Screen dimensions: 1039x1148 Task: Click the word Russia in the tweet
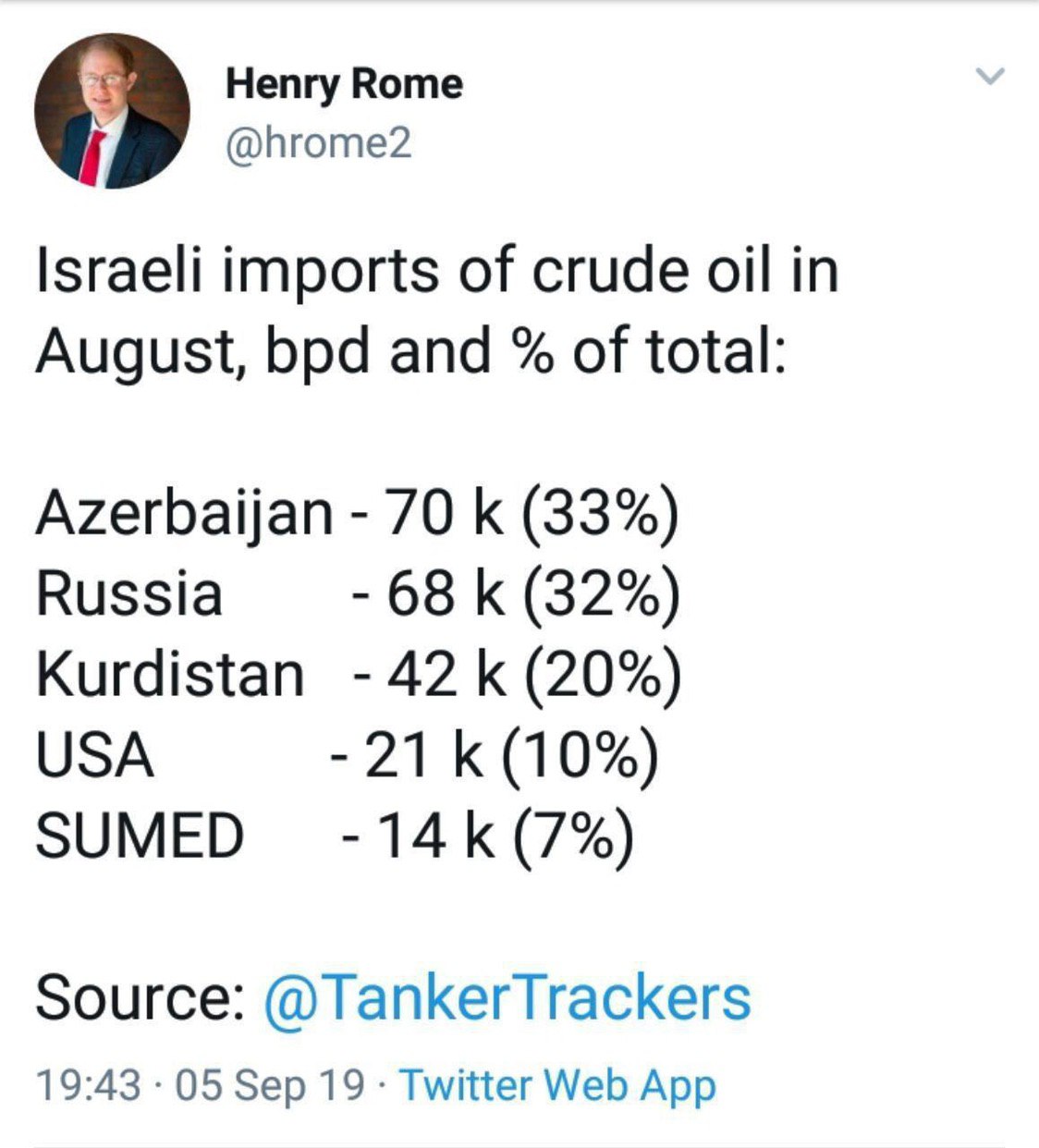[128, 593]
